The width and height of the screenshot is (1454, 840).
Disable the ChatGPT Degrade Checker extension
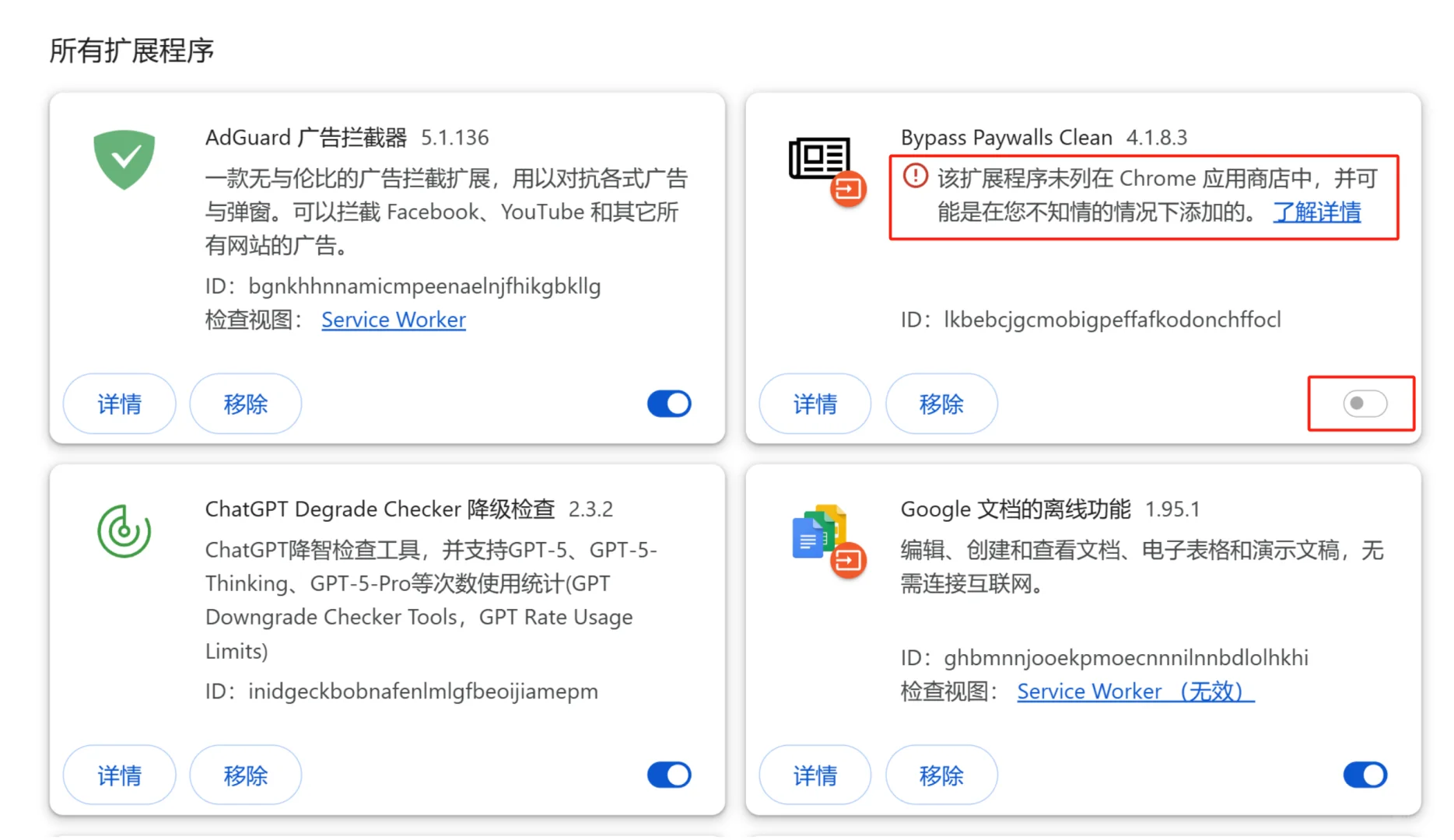668,775
